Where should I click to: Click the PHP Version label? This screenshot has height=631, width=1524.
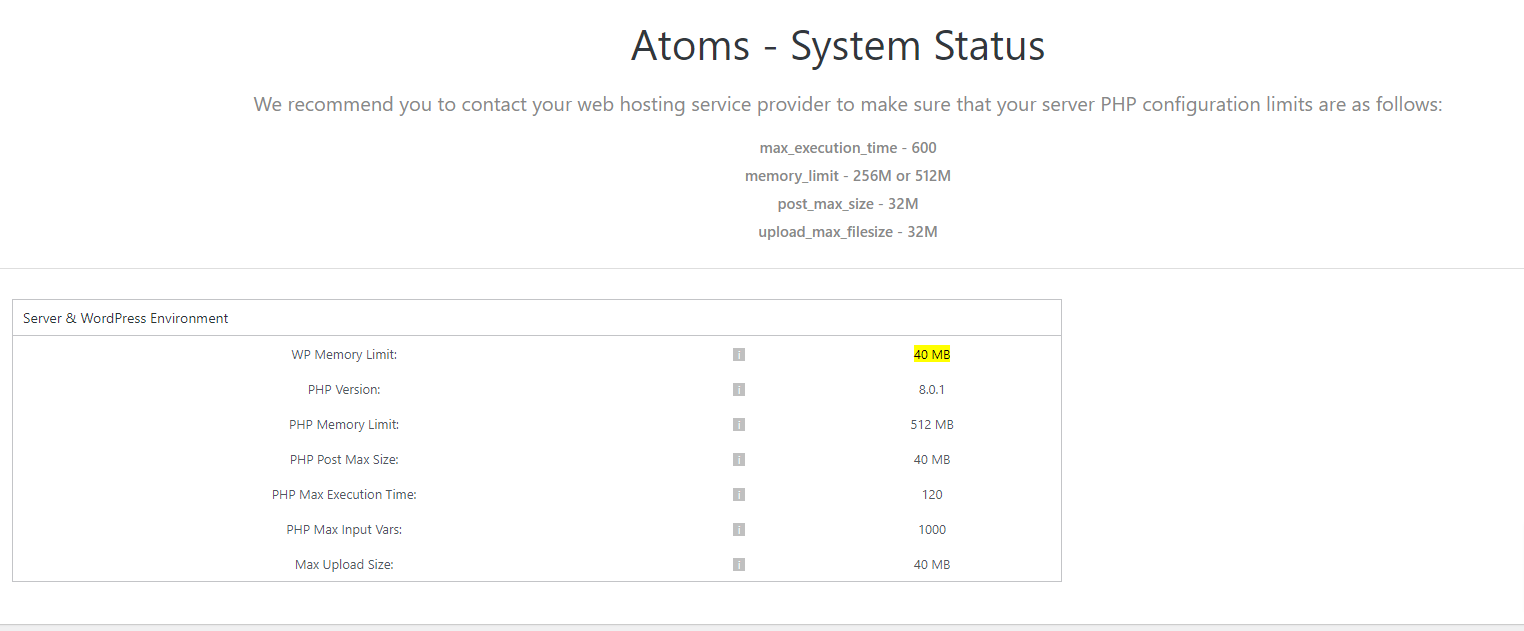344,389
